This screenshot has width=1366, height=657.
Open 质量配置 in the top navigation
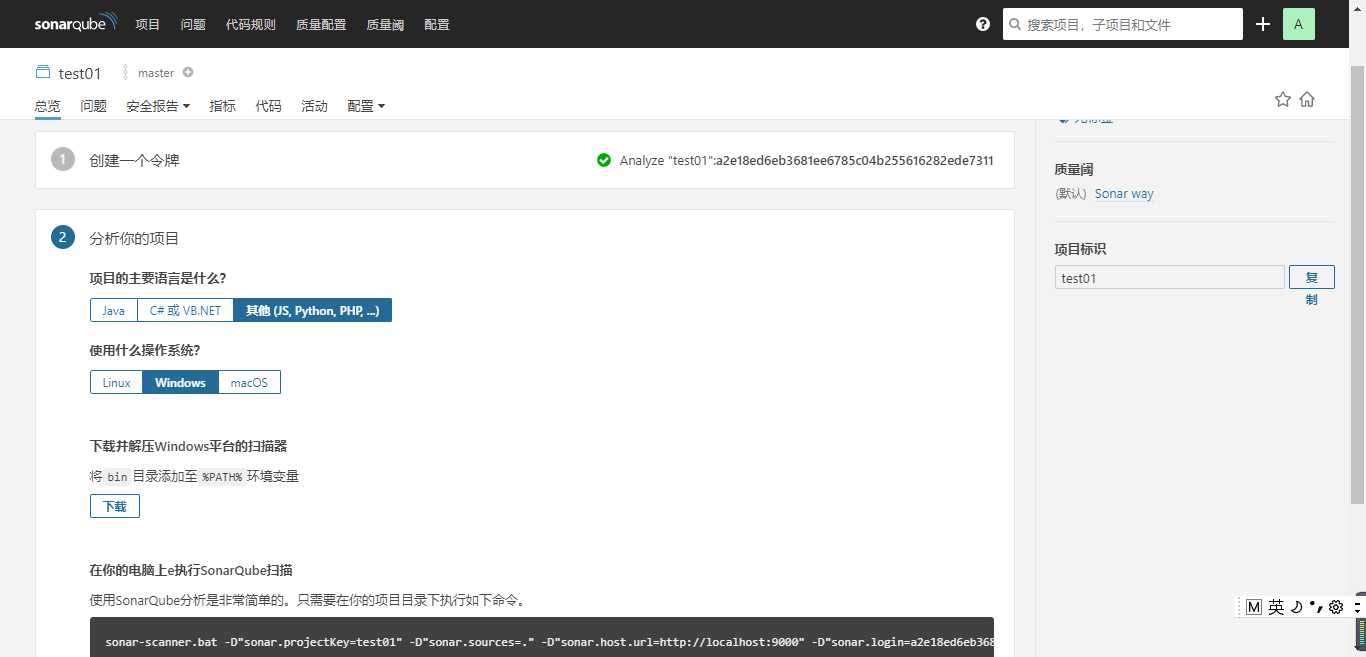(321, 24)
